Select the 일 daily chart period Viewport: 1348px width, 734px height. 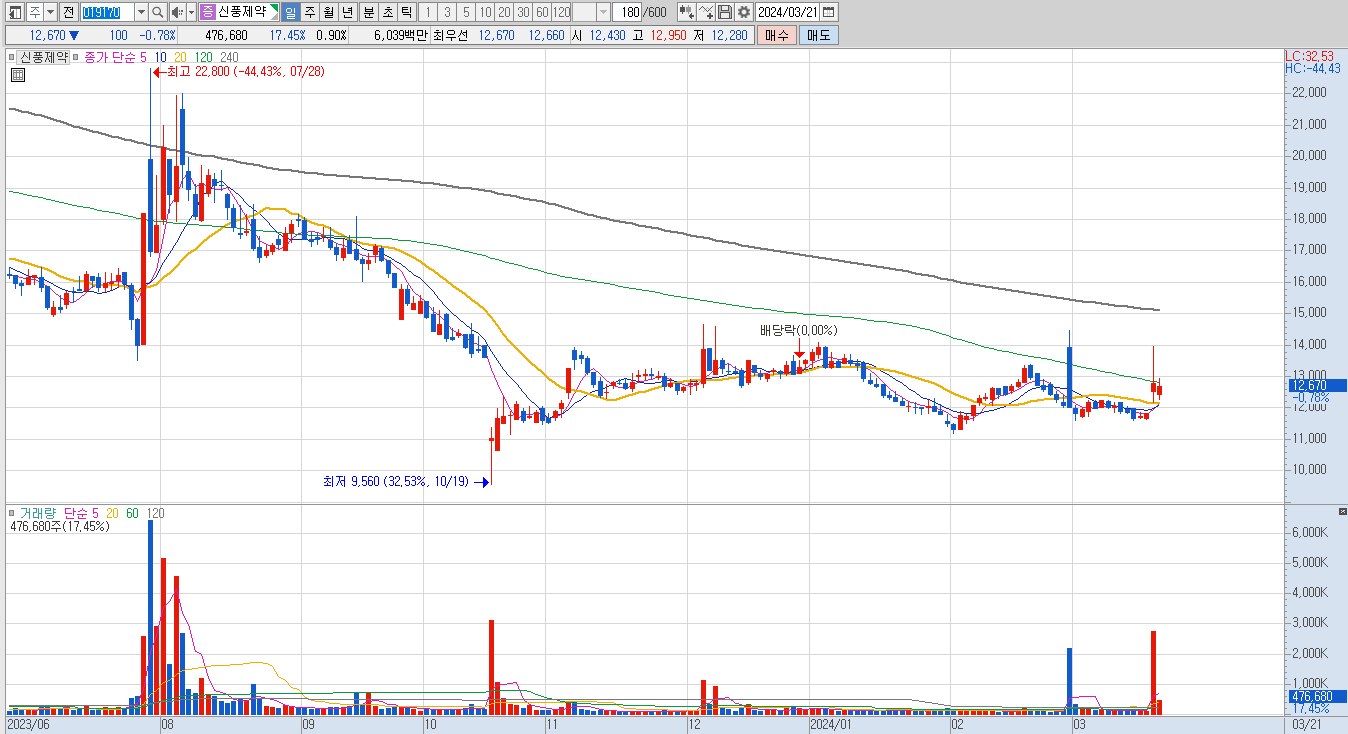[290, 12]
